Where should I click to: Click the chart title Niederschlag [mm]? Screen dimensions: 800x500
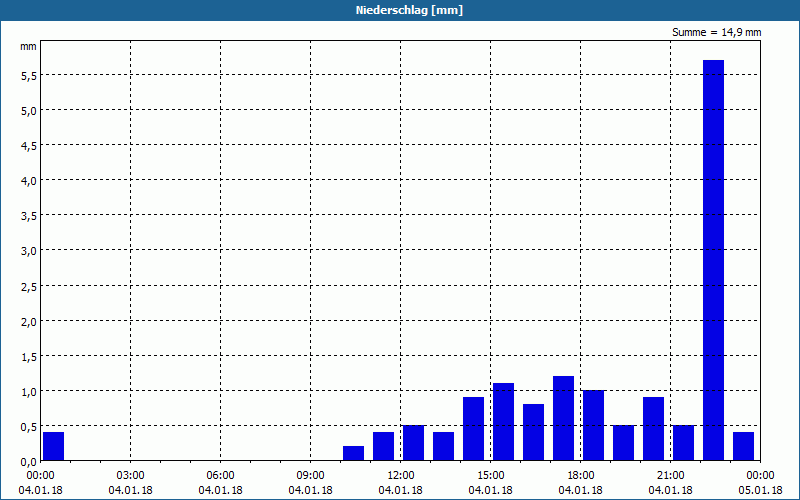click(x=409, y=10)
